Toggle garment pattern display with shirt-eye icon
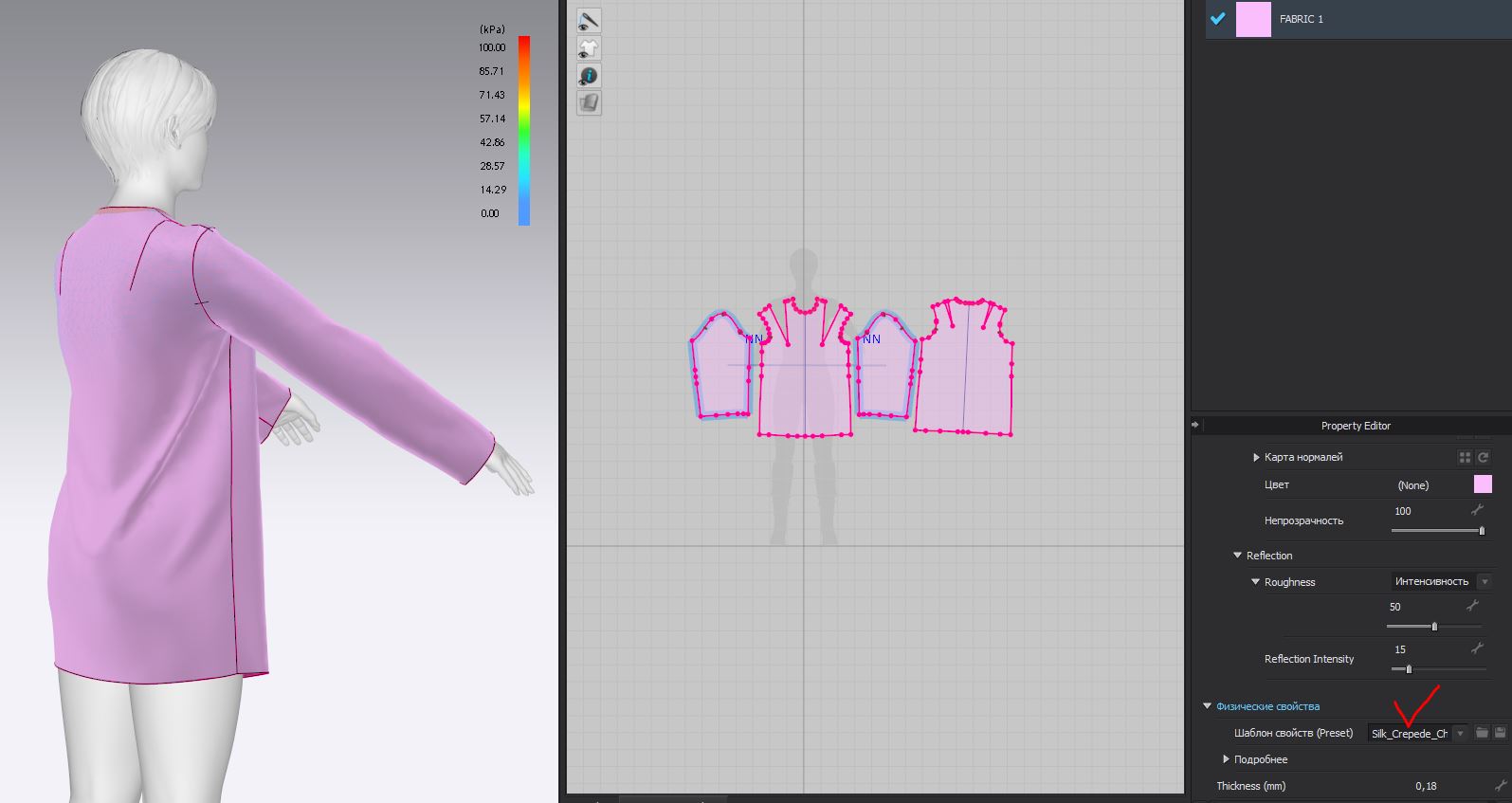 (589, 48)
